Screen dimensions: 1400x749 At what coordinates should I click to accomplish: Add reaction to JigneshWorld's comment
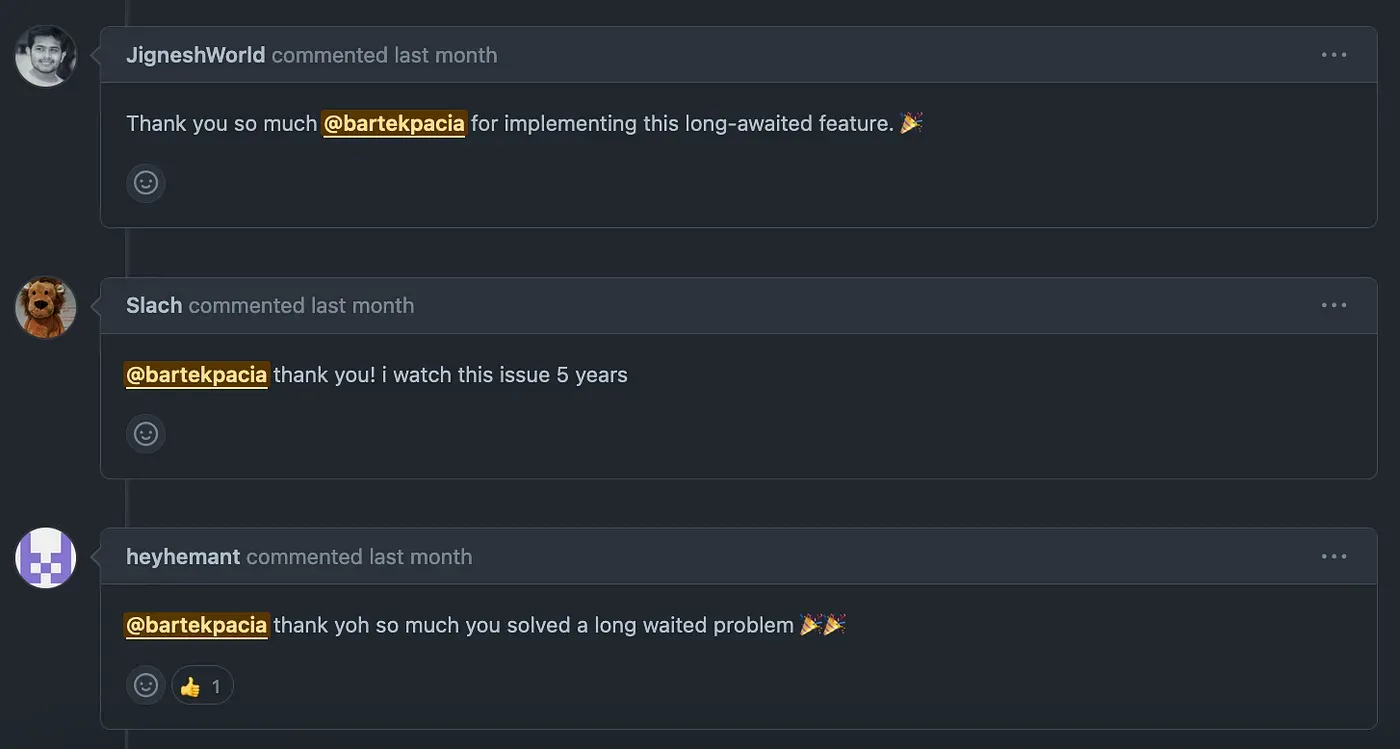(x=146, y=183)
